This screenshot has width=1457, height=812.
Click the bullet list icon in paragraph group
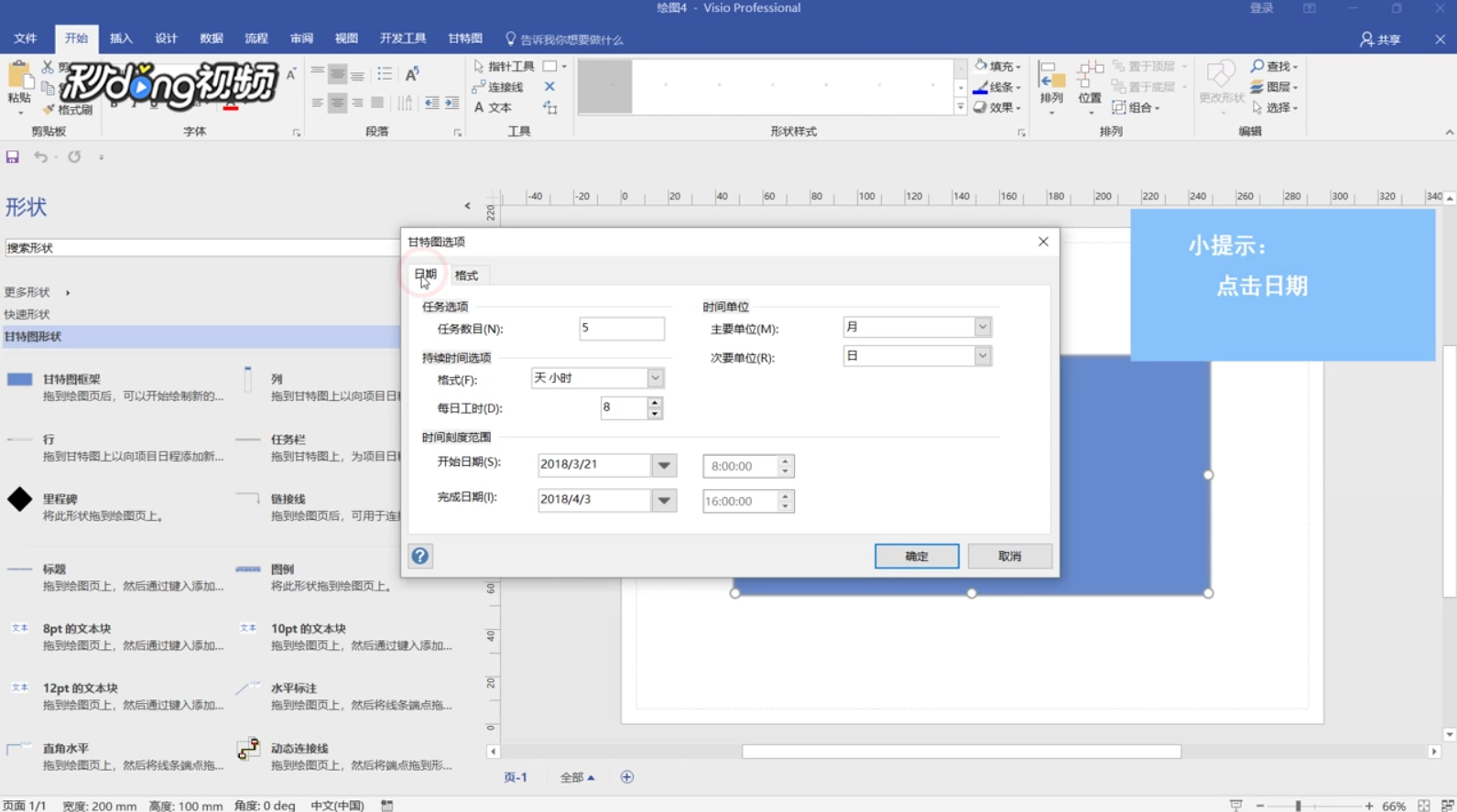pos(385,73)
